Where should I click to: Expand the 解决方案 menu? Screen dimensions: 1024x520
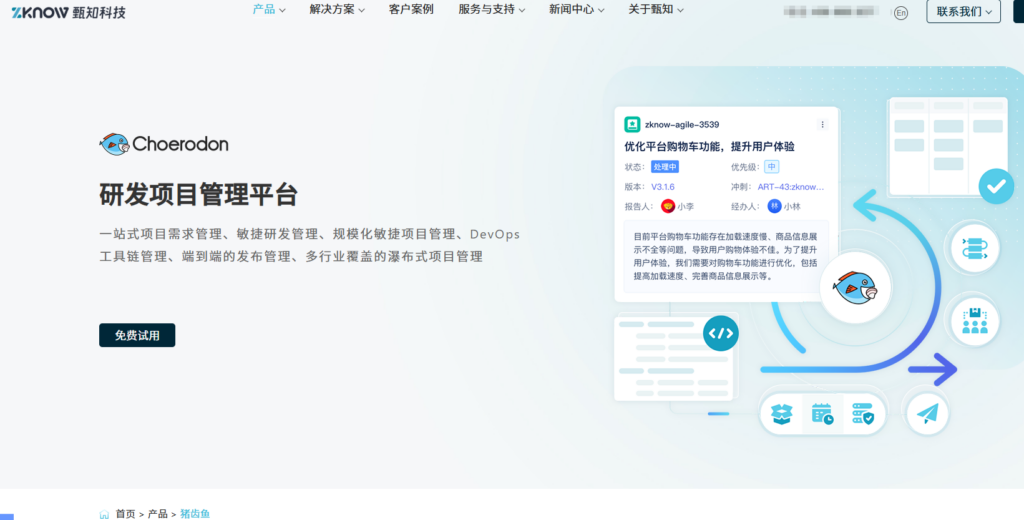coord(337,10)
